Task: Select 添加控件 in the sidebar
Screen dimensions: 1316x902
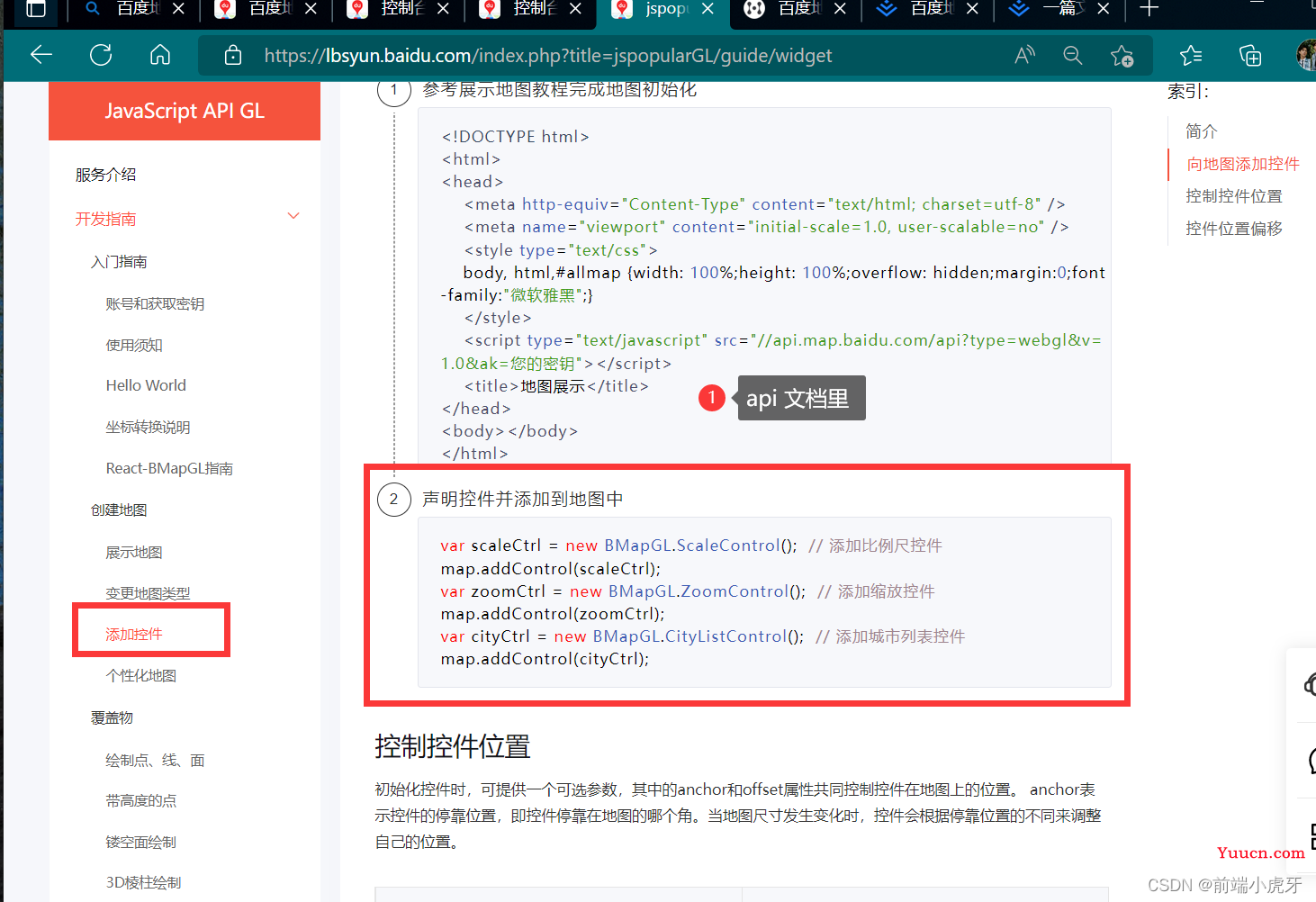Action: click(x=134, y=635)
